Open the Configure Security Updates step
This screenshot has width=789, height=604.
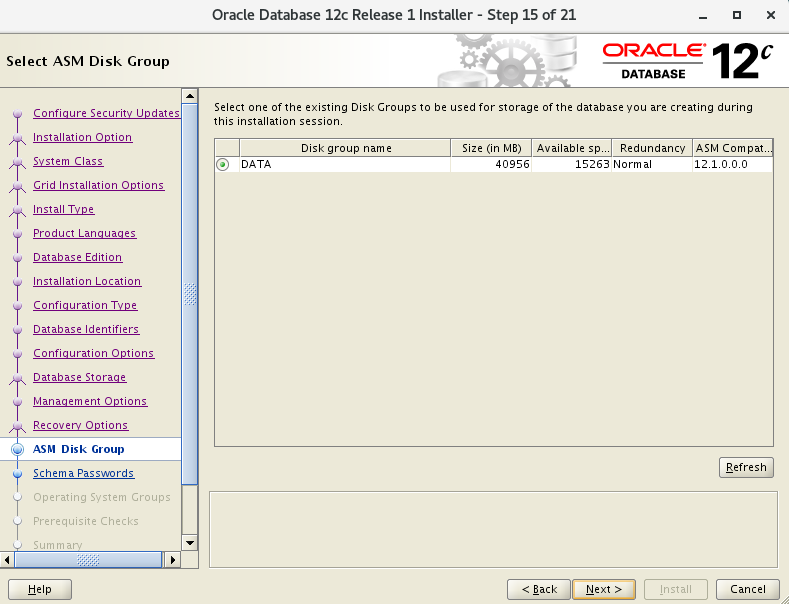(106, 113)
